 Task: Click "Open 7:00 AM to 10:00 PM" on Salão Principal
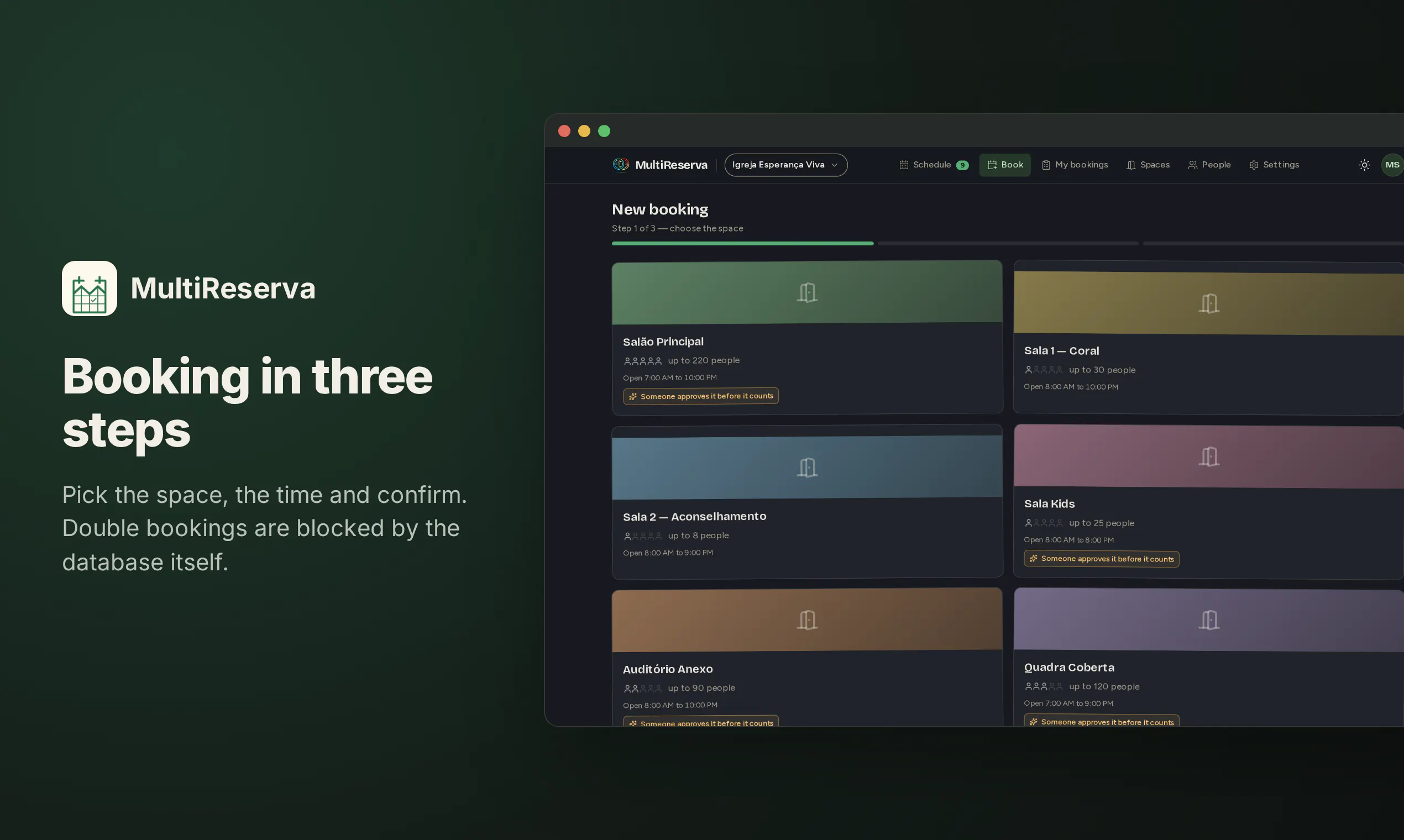(670, 377)
